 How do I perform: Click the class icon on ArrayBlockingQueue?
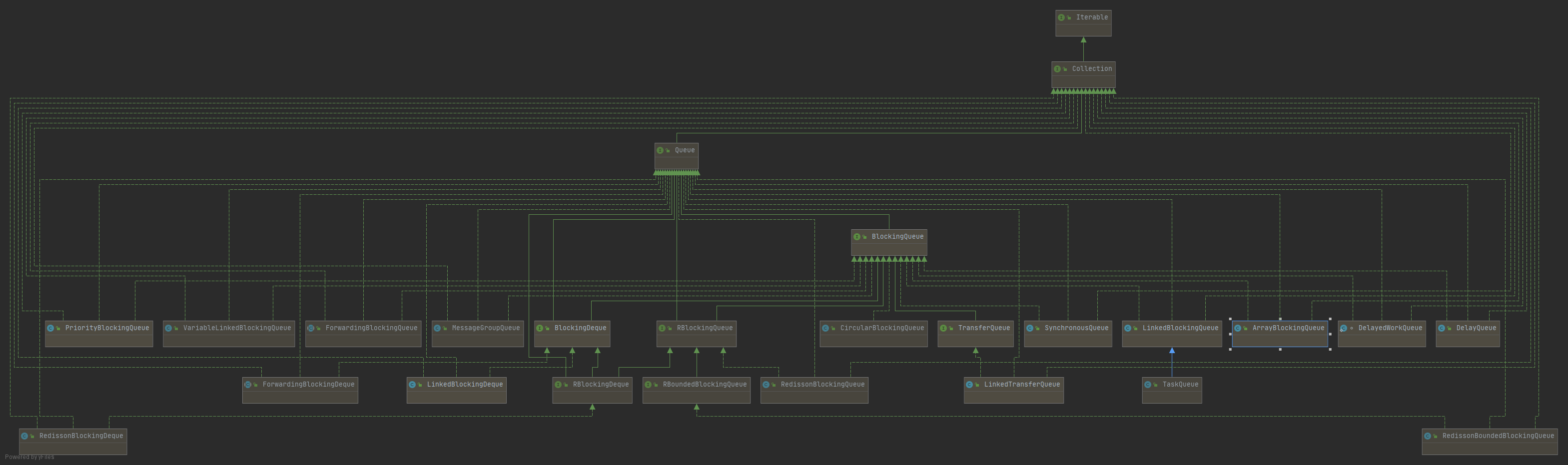(1238, 328)
